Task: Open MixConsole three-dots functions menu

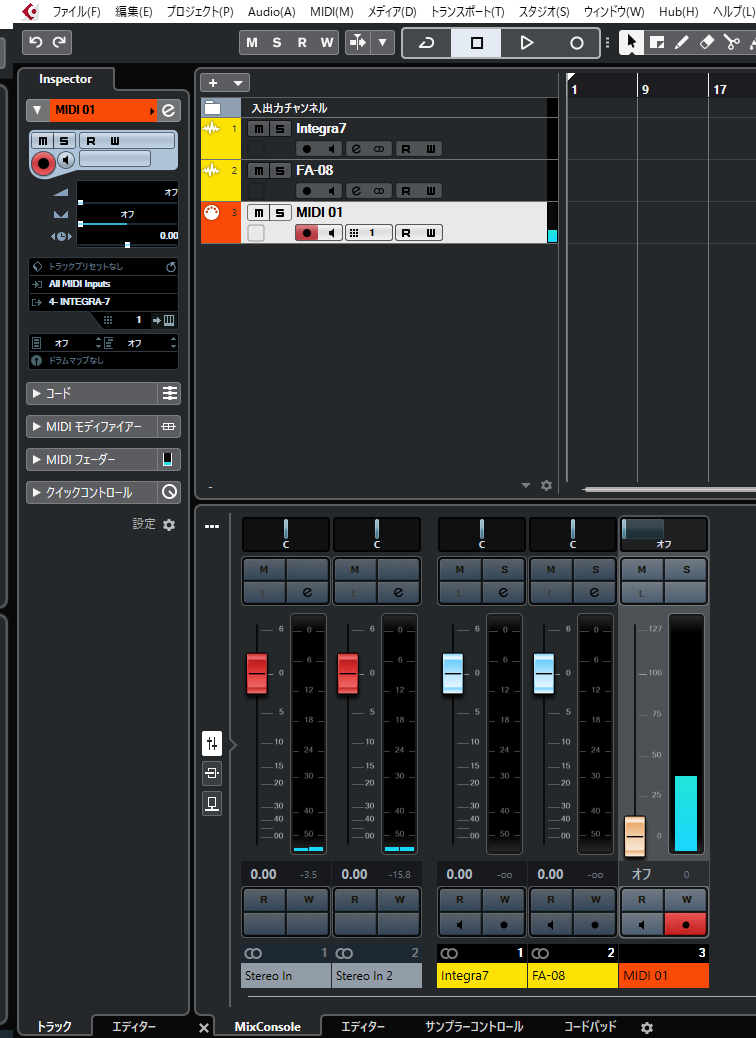Action: click(212, 527)
